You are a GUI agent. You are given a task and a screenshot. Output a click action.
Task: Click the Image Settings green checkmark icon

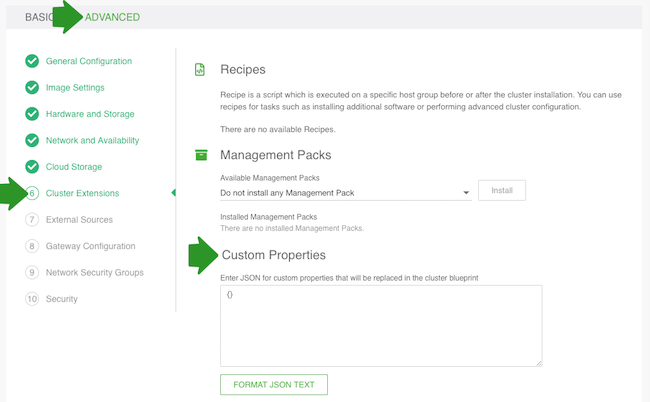pos(32,88)
